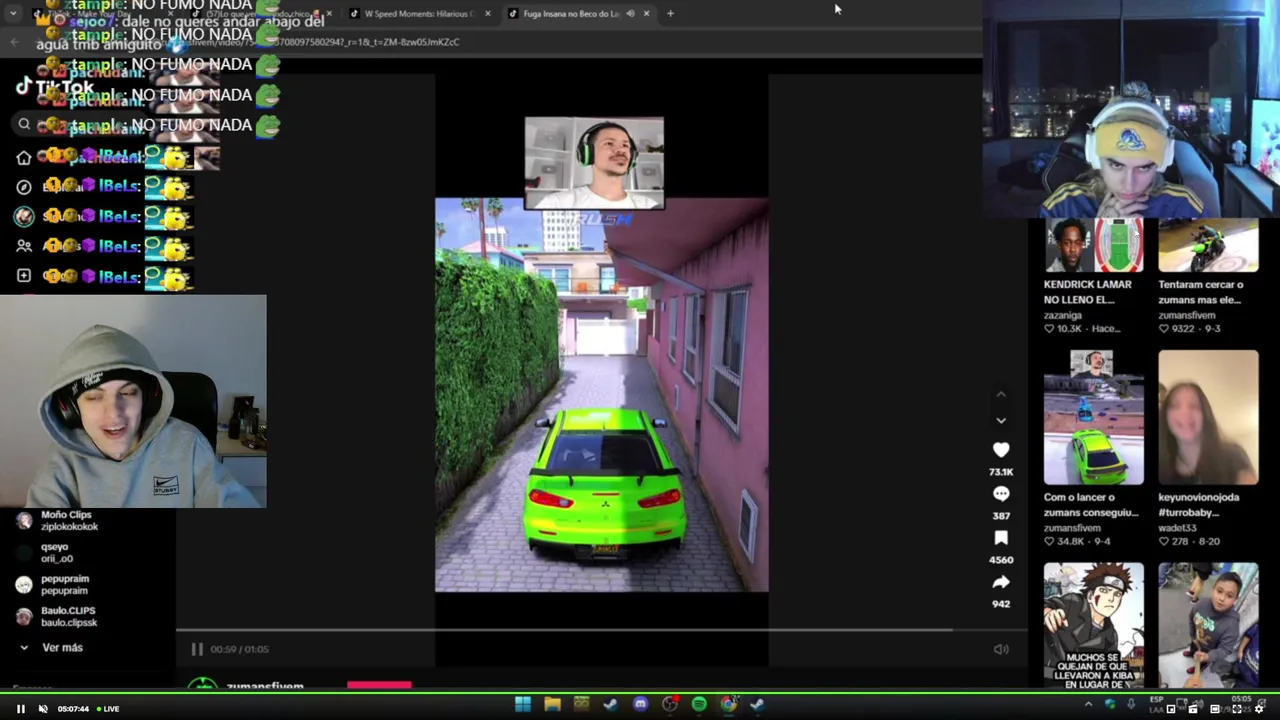The image size is (1280, 720).
Task: Mute the 'Fuga Insana' tab audio icon
Action: pyautogui.click(x=630, y=14)
